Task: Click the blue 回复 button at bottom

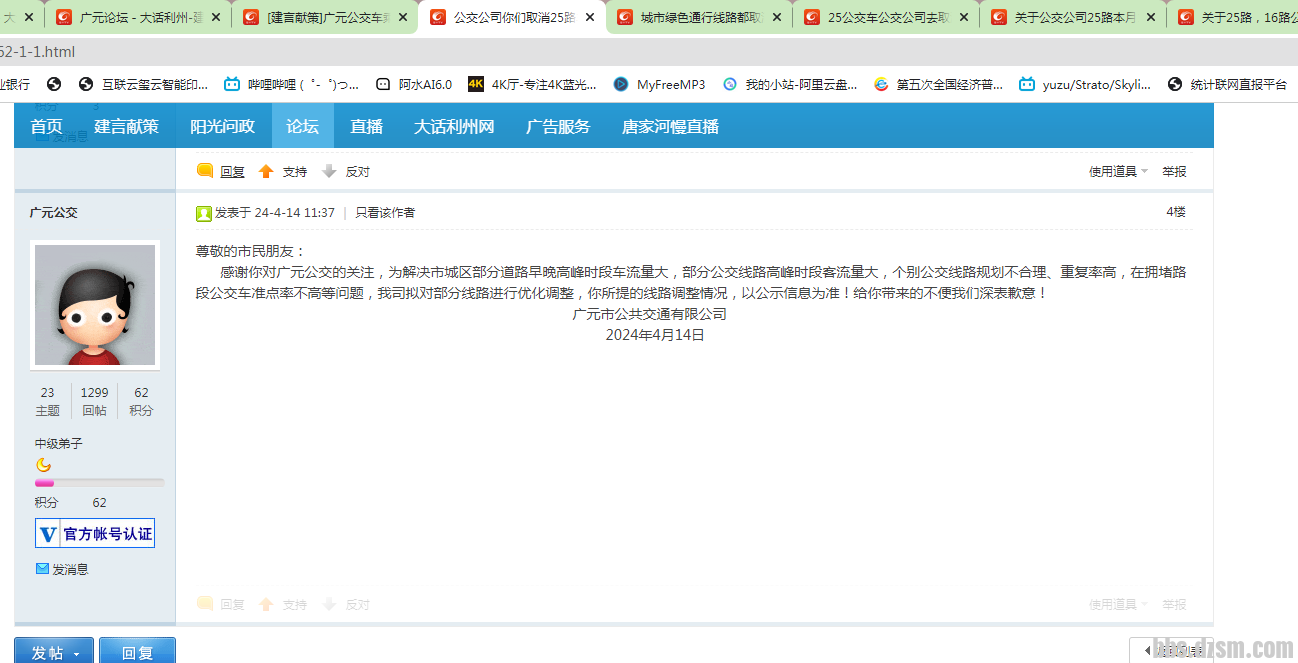Action: coord(137,652)
